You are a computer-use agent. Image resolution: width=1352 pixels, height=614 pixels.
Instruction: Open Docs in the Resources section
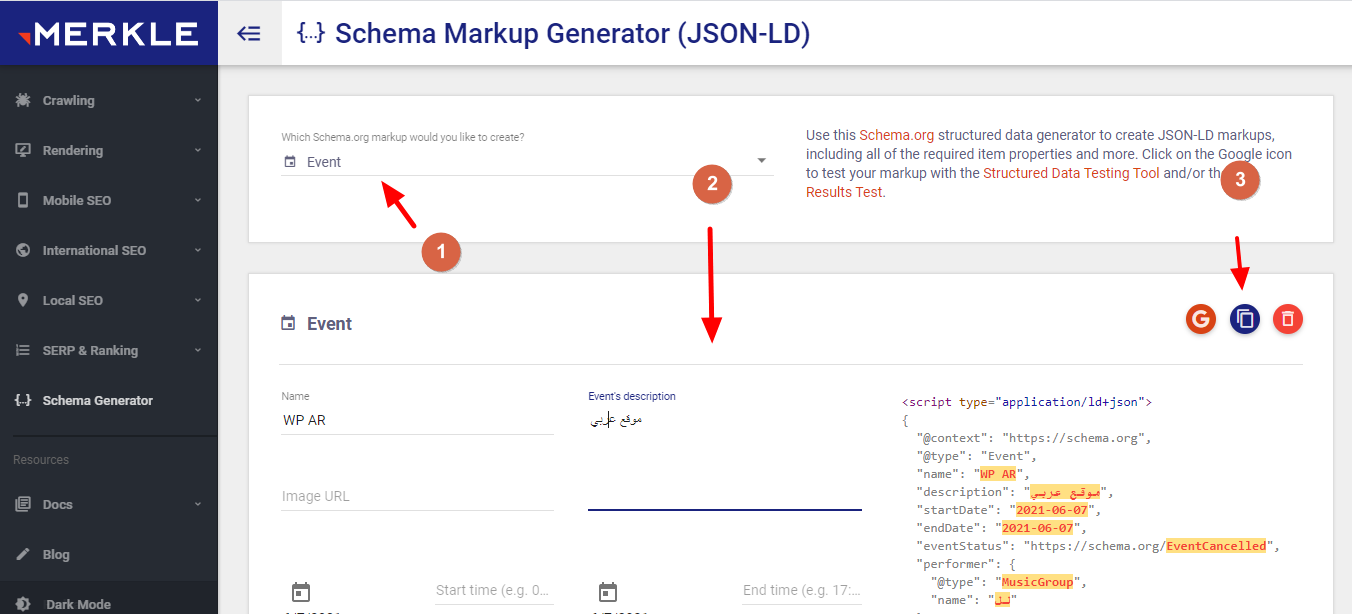(x=57, y=504)
